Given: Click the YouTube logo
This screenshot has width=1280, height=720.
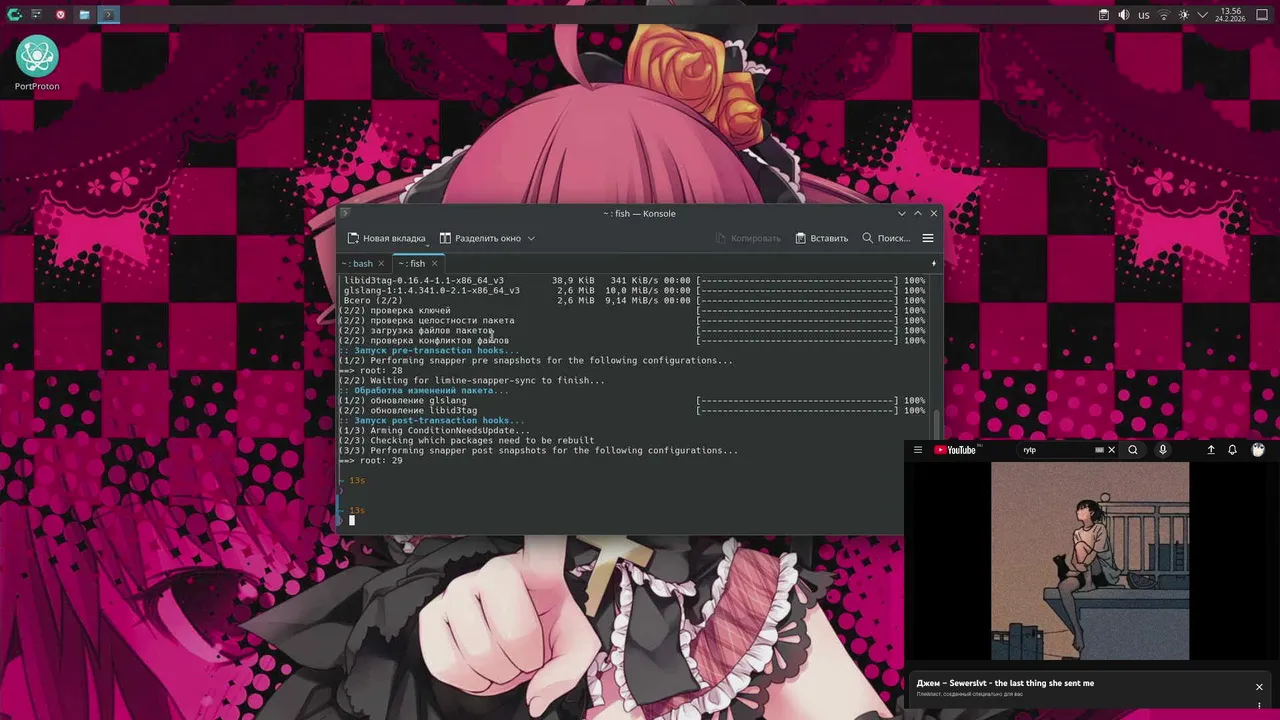Looking at the screenshot, I should point(956,450).
